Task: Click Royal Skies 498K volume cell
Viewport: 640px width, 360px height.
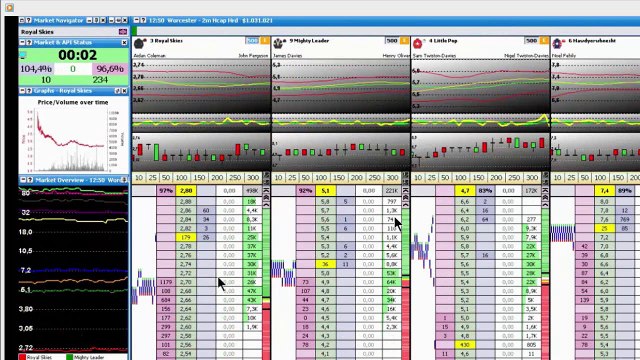Action: point(252,191)
